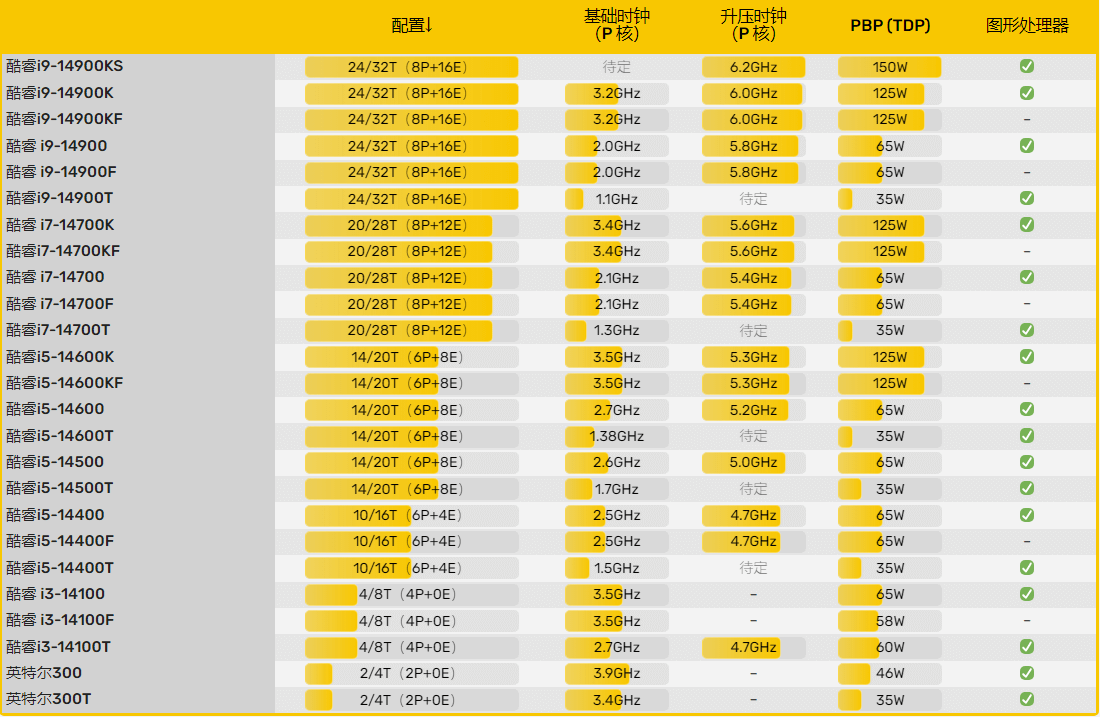The image size is (1100, 717).
Task: Click the 150W power bar for i9-14900KS
Action: tap(889, 67)
